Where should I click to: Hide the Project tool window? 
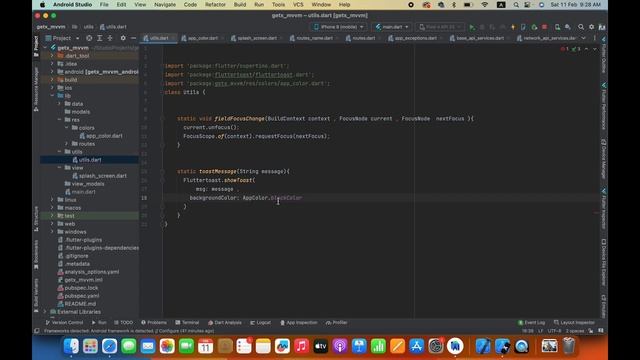133,38
